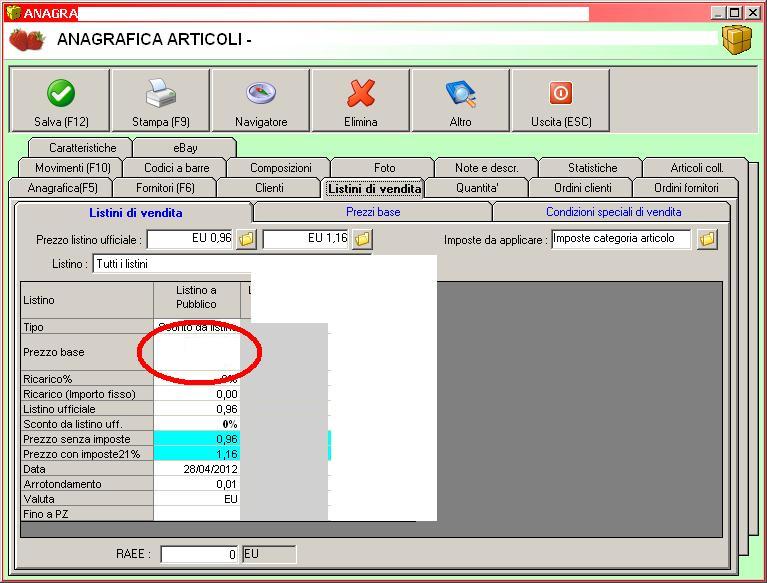Switch to Prezzi base sub-tab
The image size is (767, 583).
pos(373,212)
